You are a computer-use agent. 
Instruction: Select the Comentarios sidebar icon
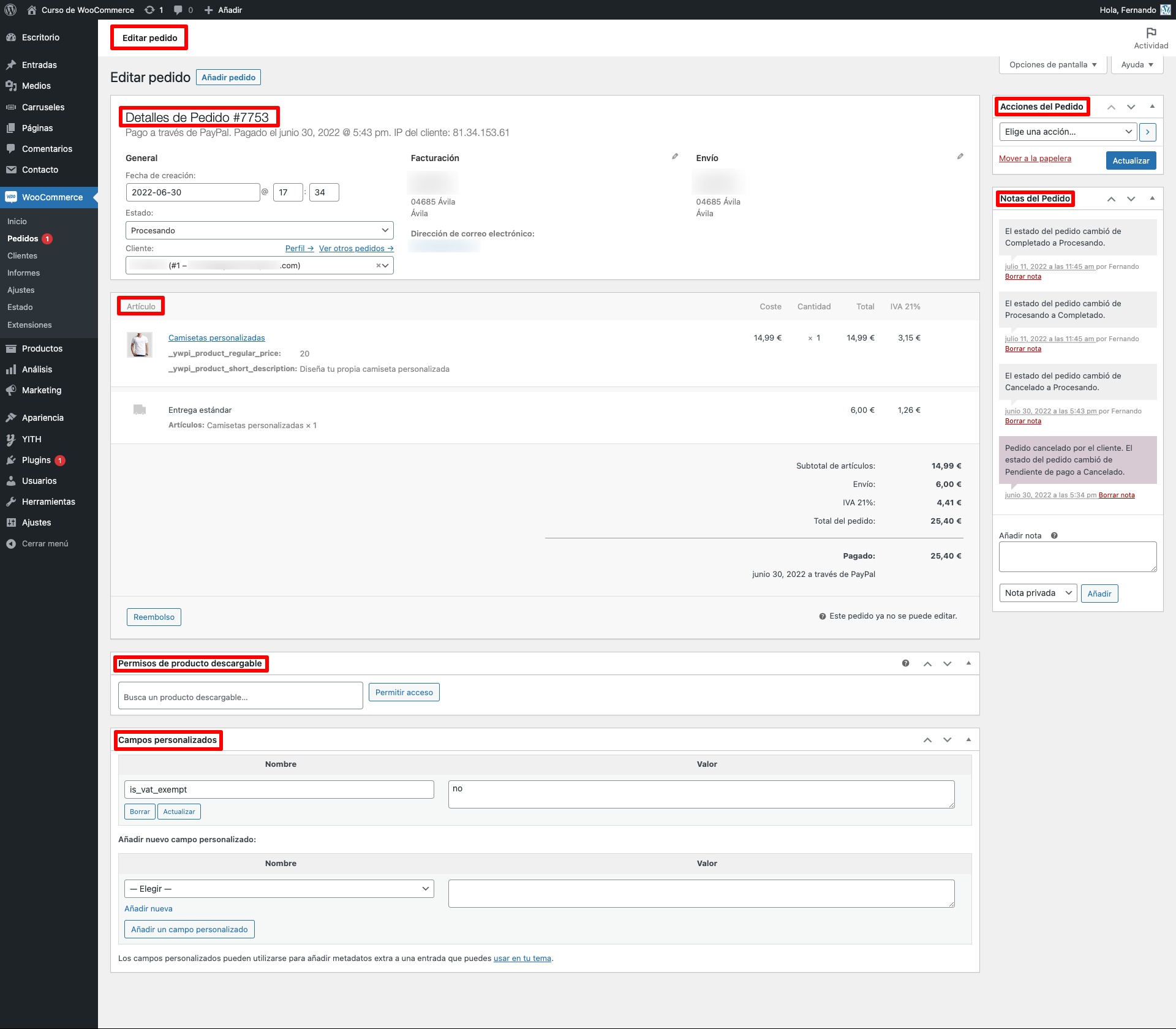[11, 149]
